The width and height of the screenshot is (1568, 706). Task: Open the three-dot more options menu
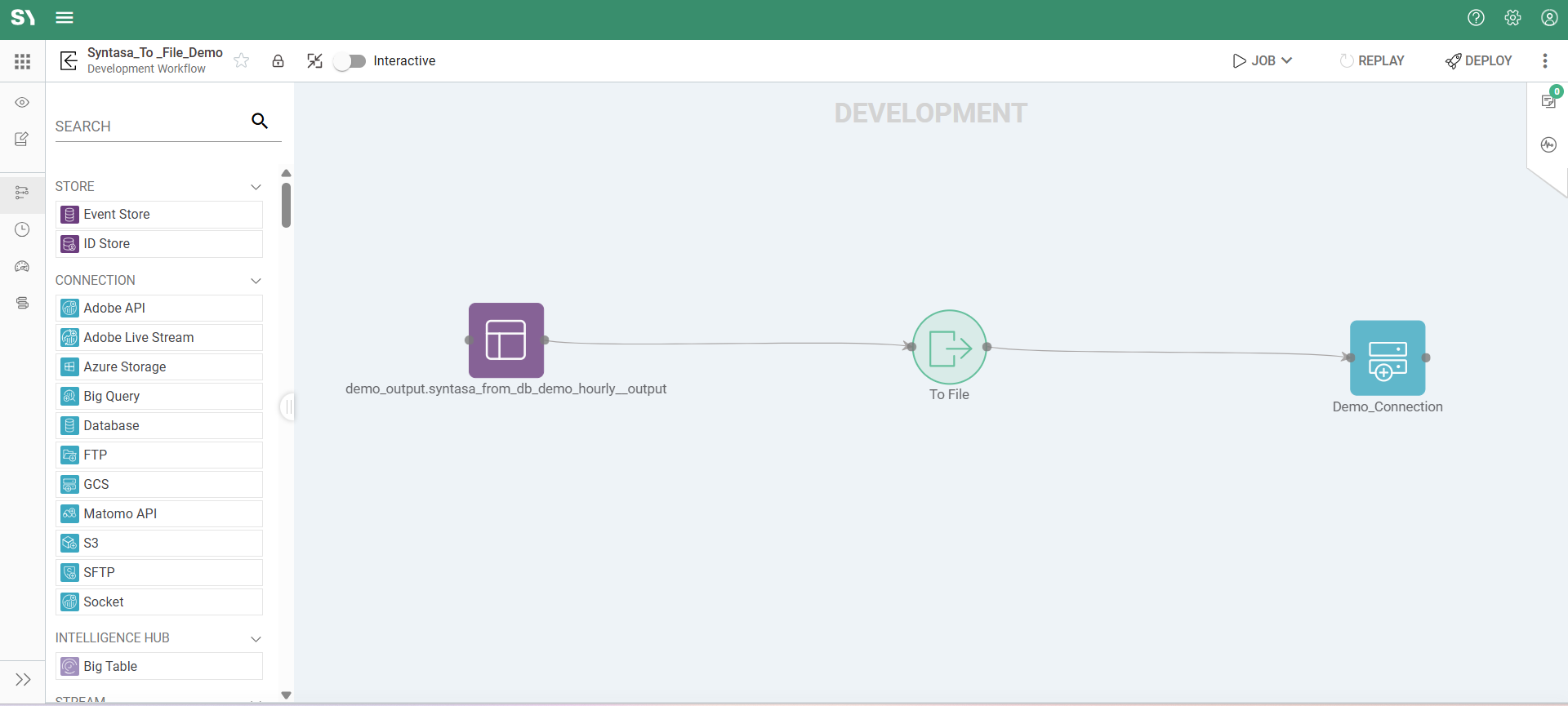tap(1544, 61)
